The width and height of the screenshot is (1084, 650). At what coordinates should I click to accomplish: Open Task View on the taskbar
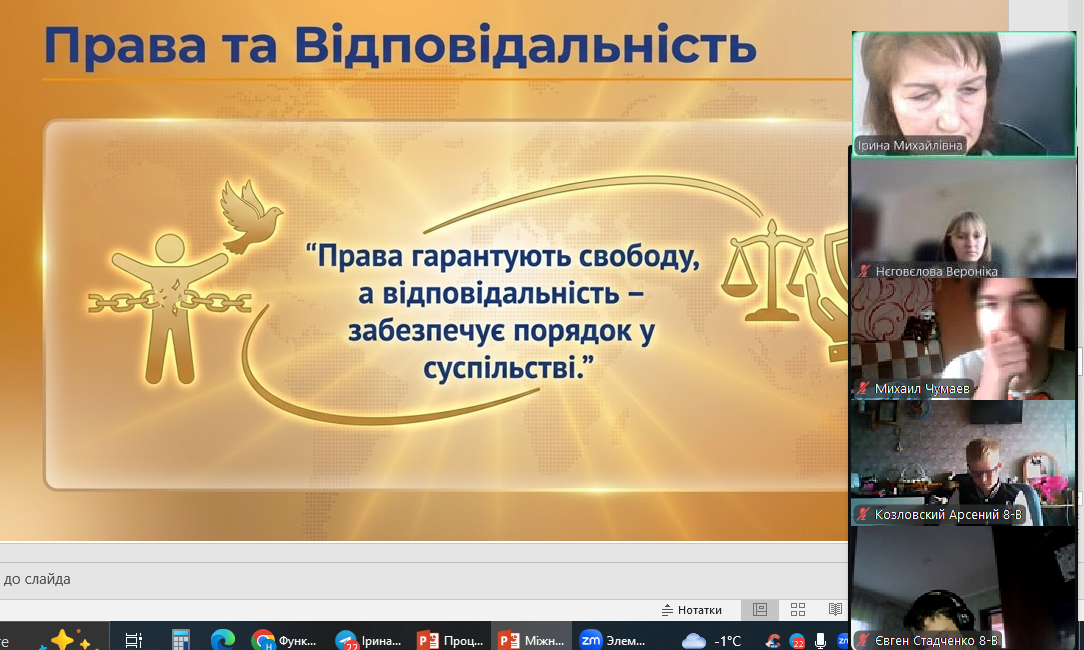(x=134, y=640)
